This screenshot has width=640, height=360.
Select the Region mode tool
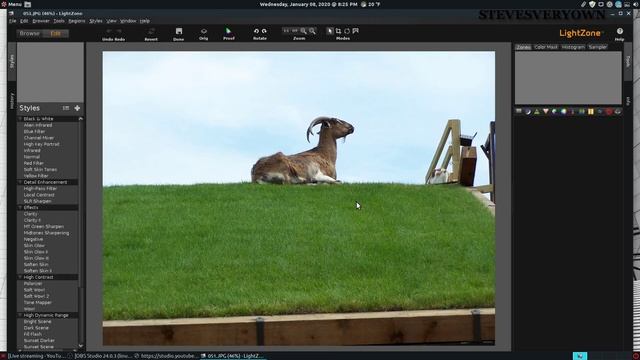point(356,31)
